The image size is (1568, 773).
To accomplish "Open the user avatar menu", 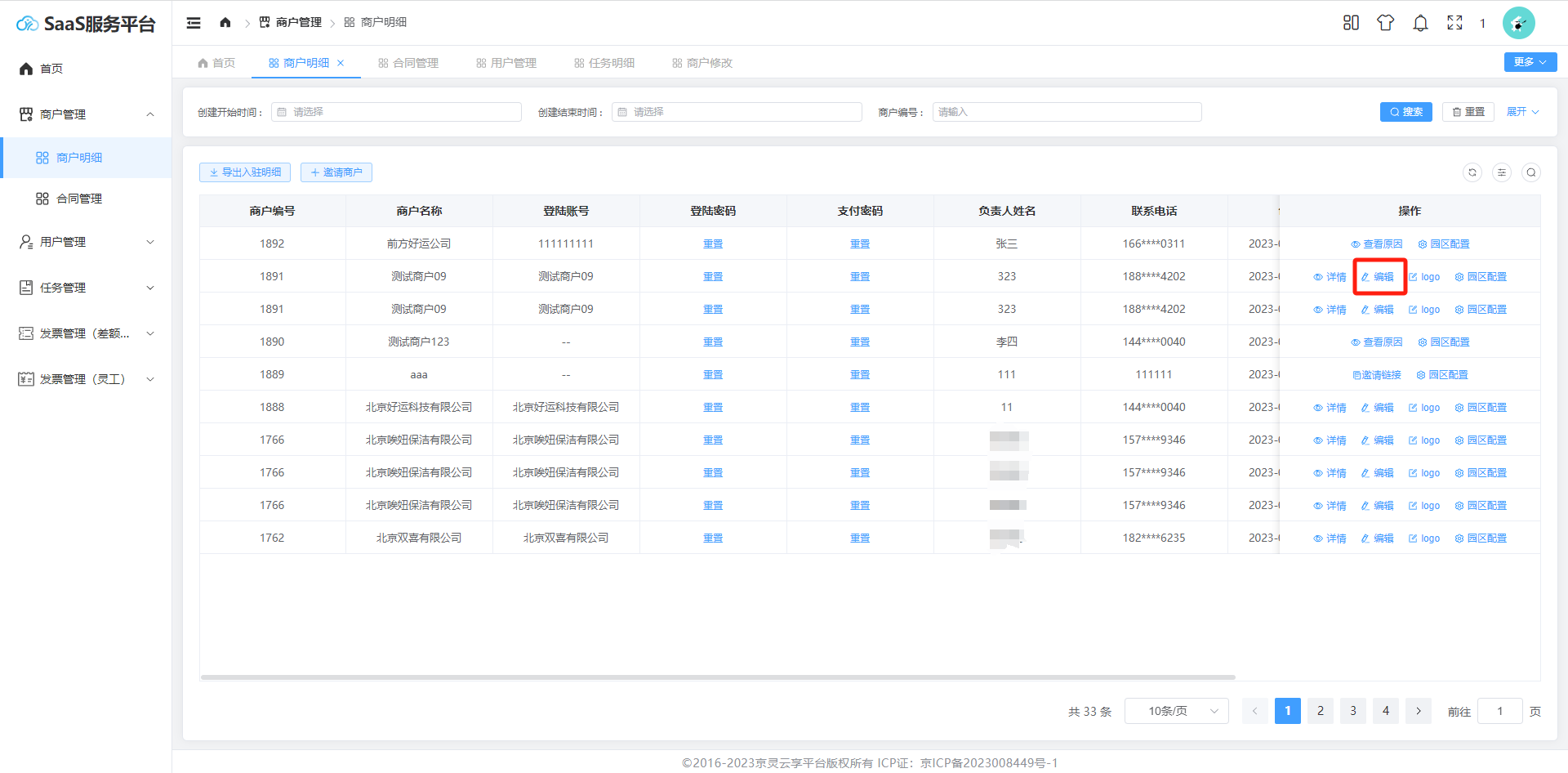I will [x=1518, y=23].
